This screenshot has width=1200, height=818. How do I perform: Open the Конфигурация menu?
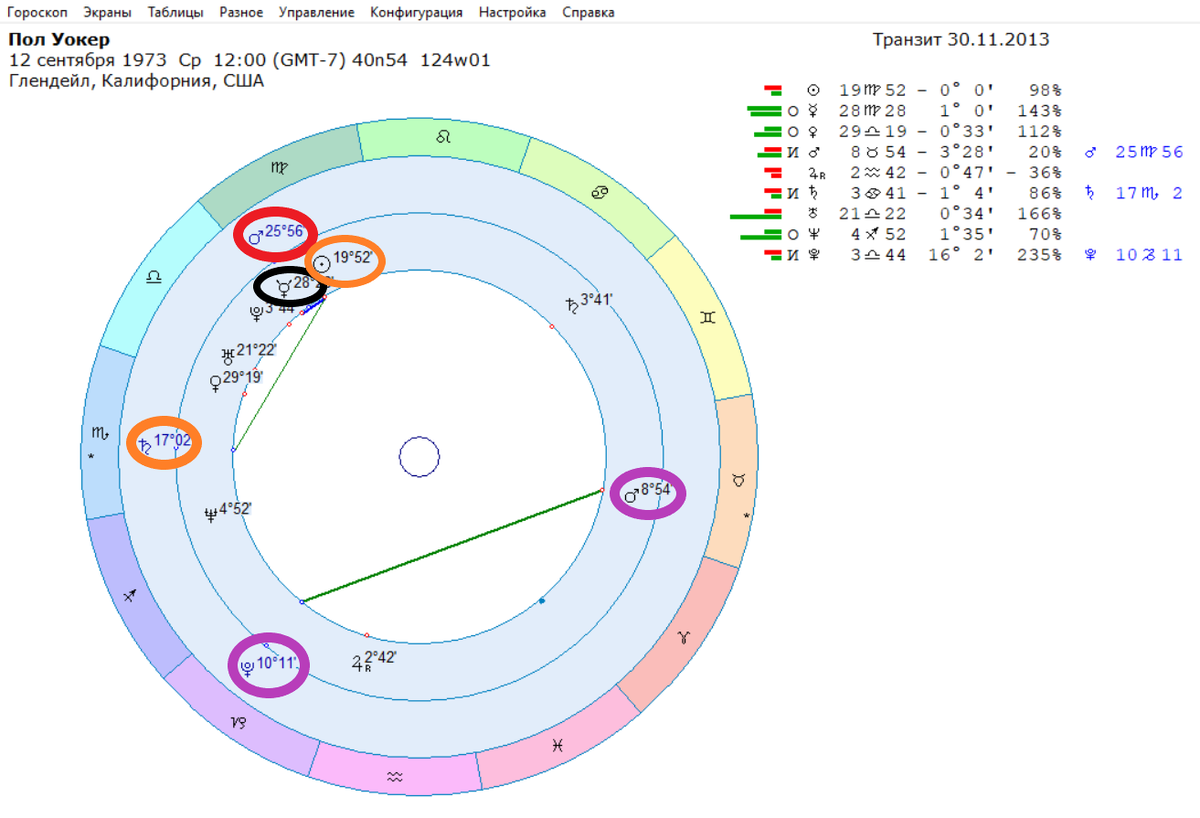[416, 13]
